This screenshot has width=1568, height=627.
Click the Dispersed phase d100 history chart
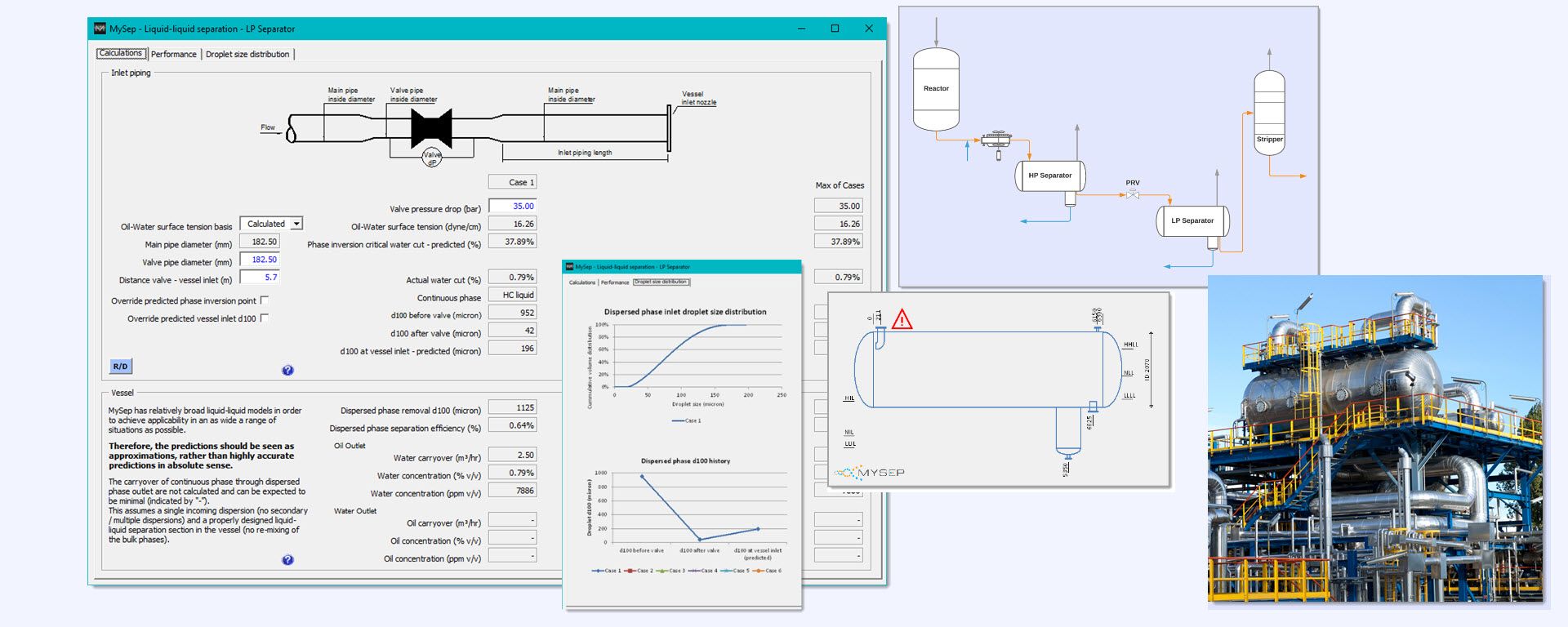click(x=686, y=514)
